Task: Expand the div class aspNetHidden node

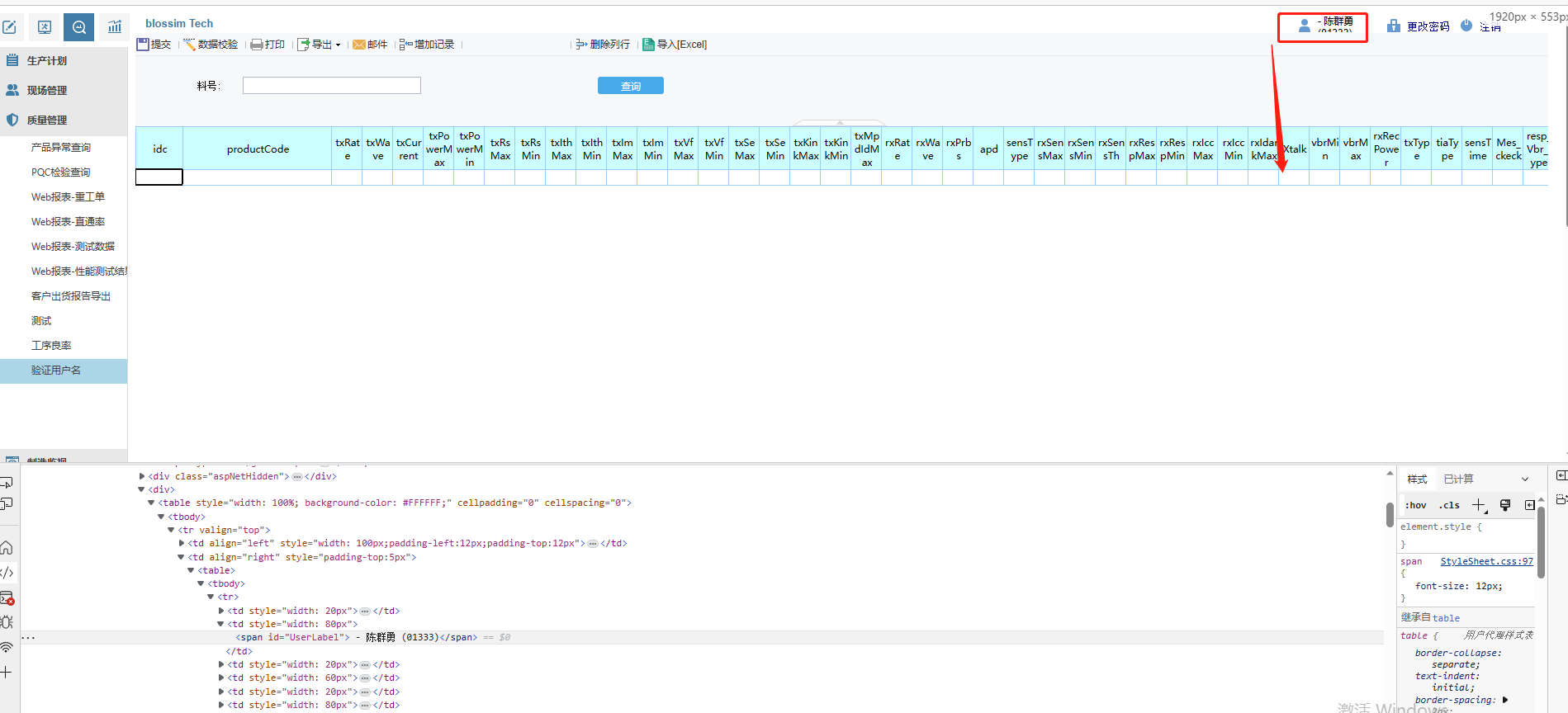Action: coord(142,476)
